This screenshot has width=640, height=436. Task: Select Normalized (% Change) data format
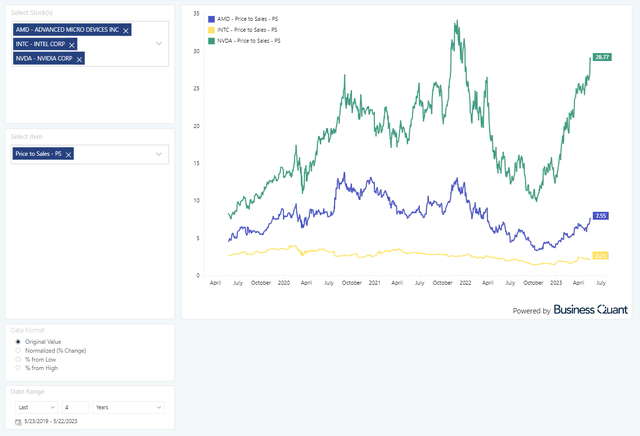point(17,351)
